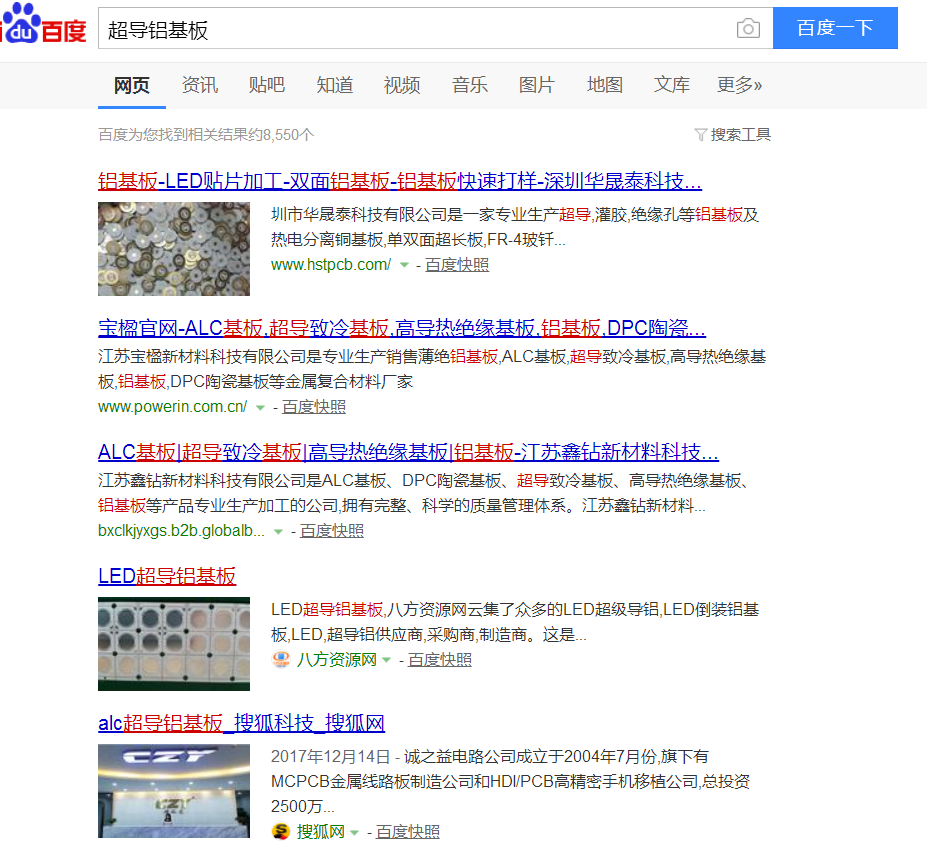Viewport: 927px width, 856px height.
Task: Click the 百度为您找到相关结果约8,550个 text
Action: click(206, 135)
